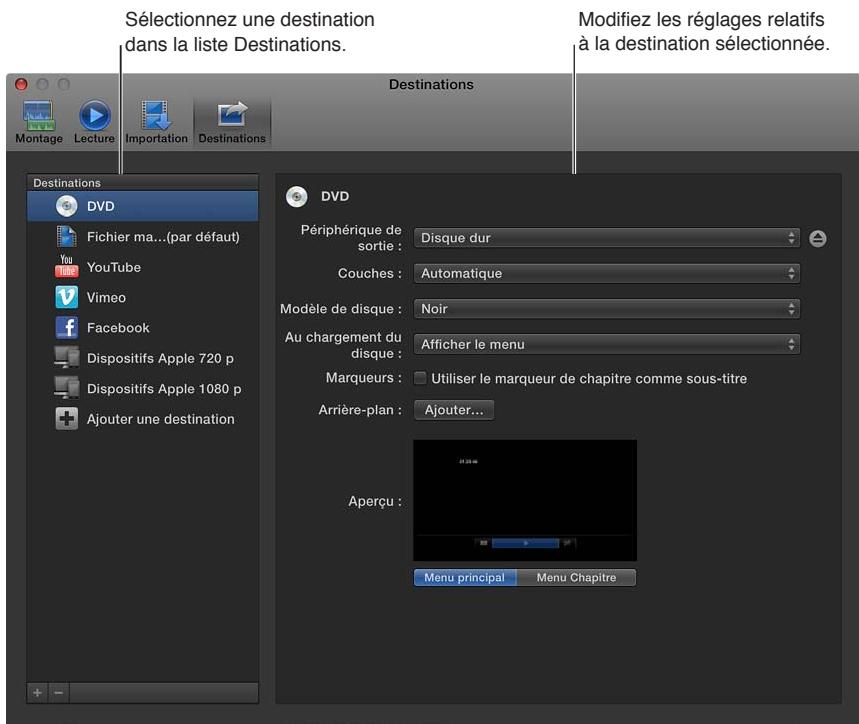
Task: Click the Facebook f icon
Action: (x=67, y=327)
